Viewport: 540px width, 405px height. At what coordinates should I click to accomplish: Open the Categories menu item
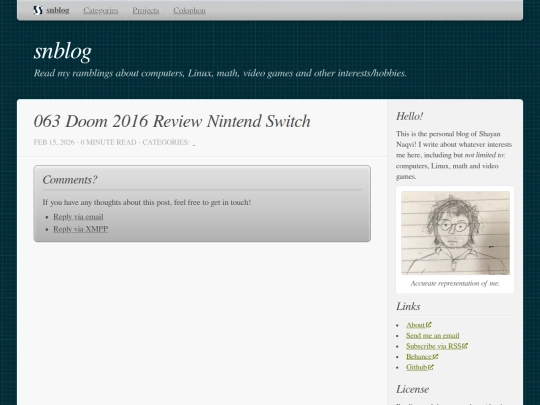point(101,10)
